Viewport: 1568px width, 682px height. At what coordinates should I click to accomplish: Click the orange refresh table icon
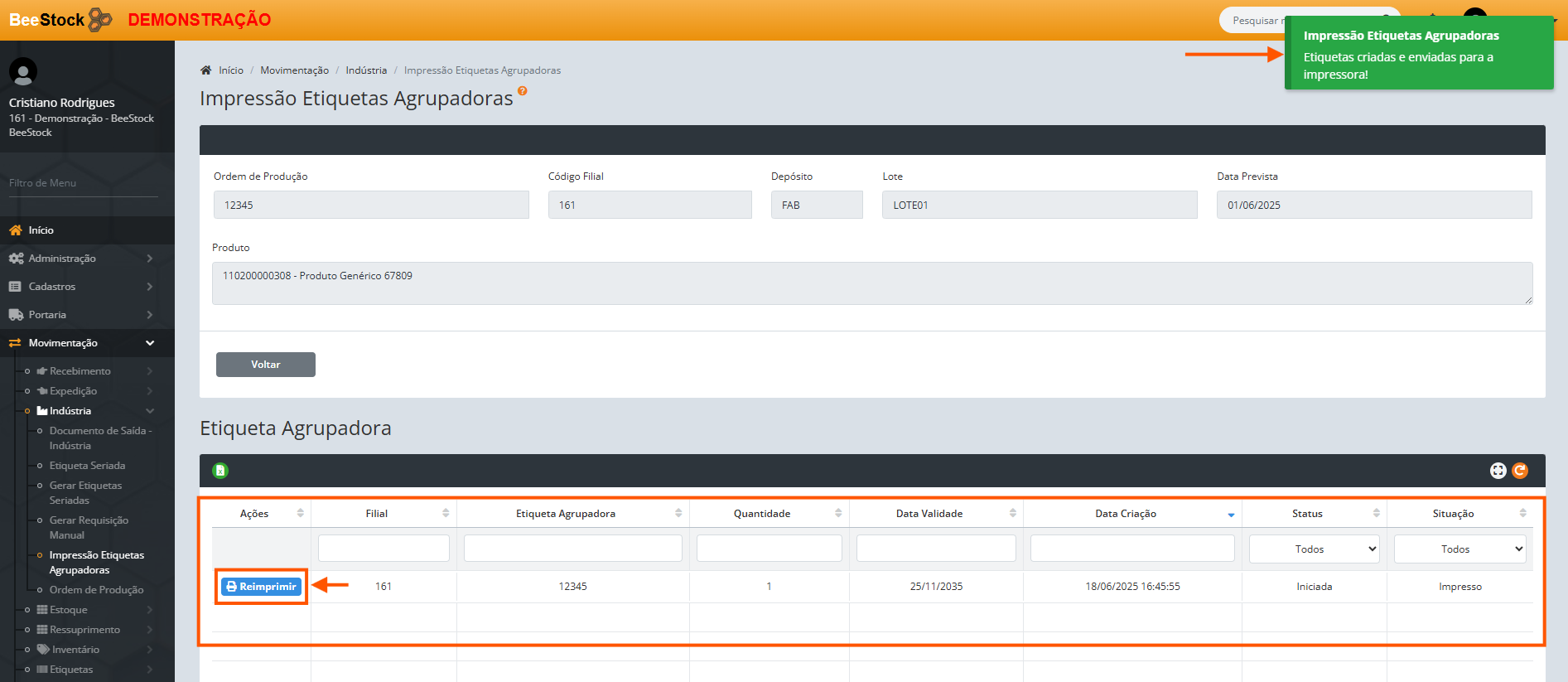click(1520, 471)
